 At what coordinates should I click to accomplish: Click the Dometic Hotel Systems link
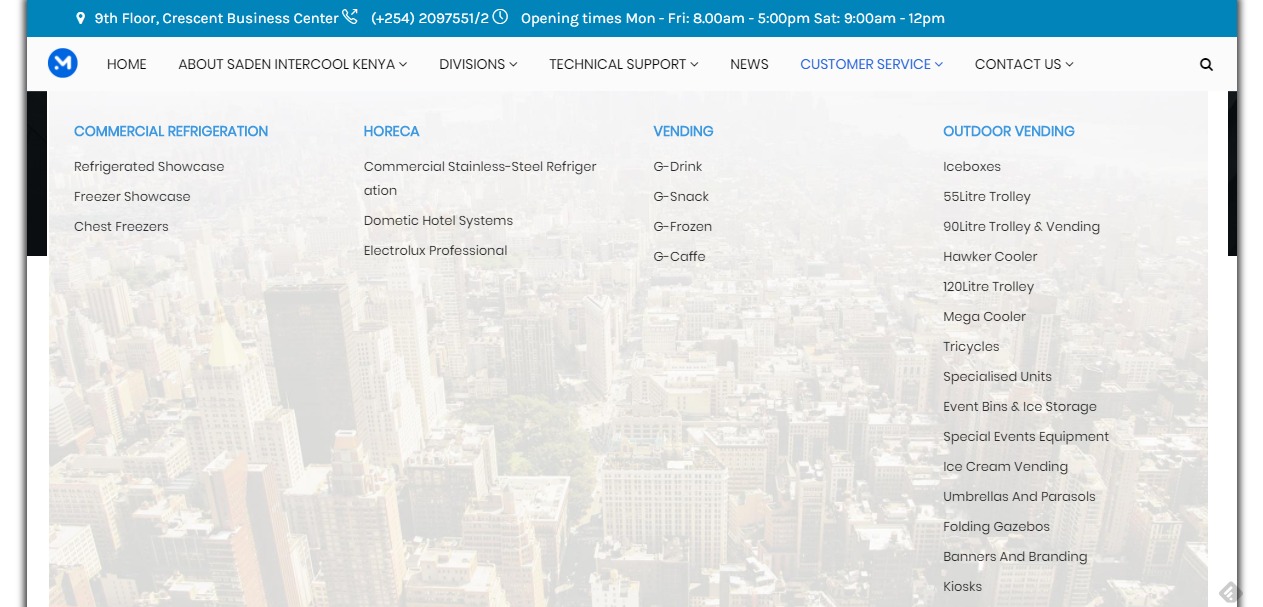[438, 221]
